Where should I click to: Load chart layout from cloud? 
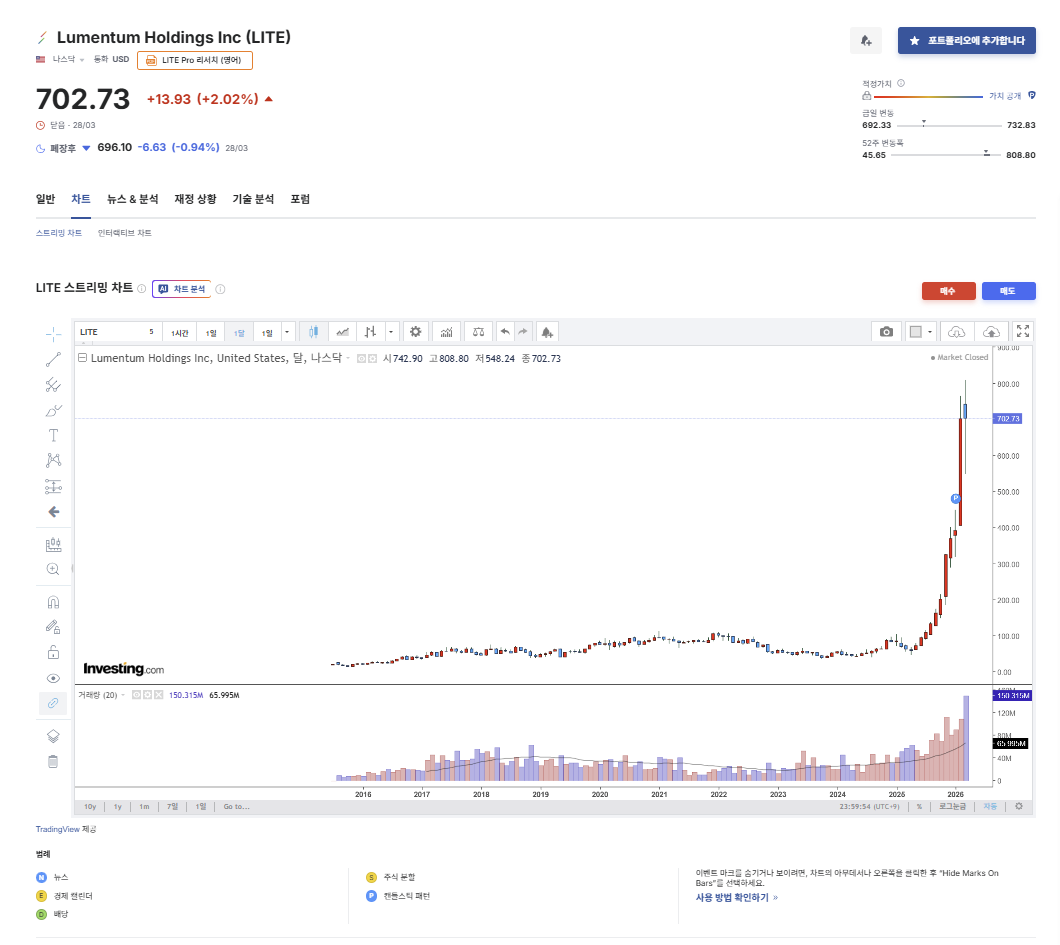957,332
